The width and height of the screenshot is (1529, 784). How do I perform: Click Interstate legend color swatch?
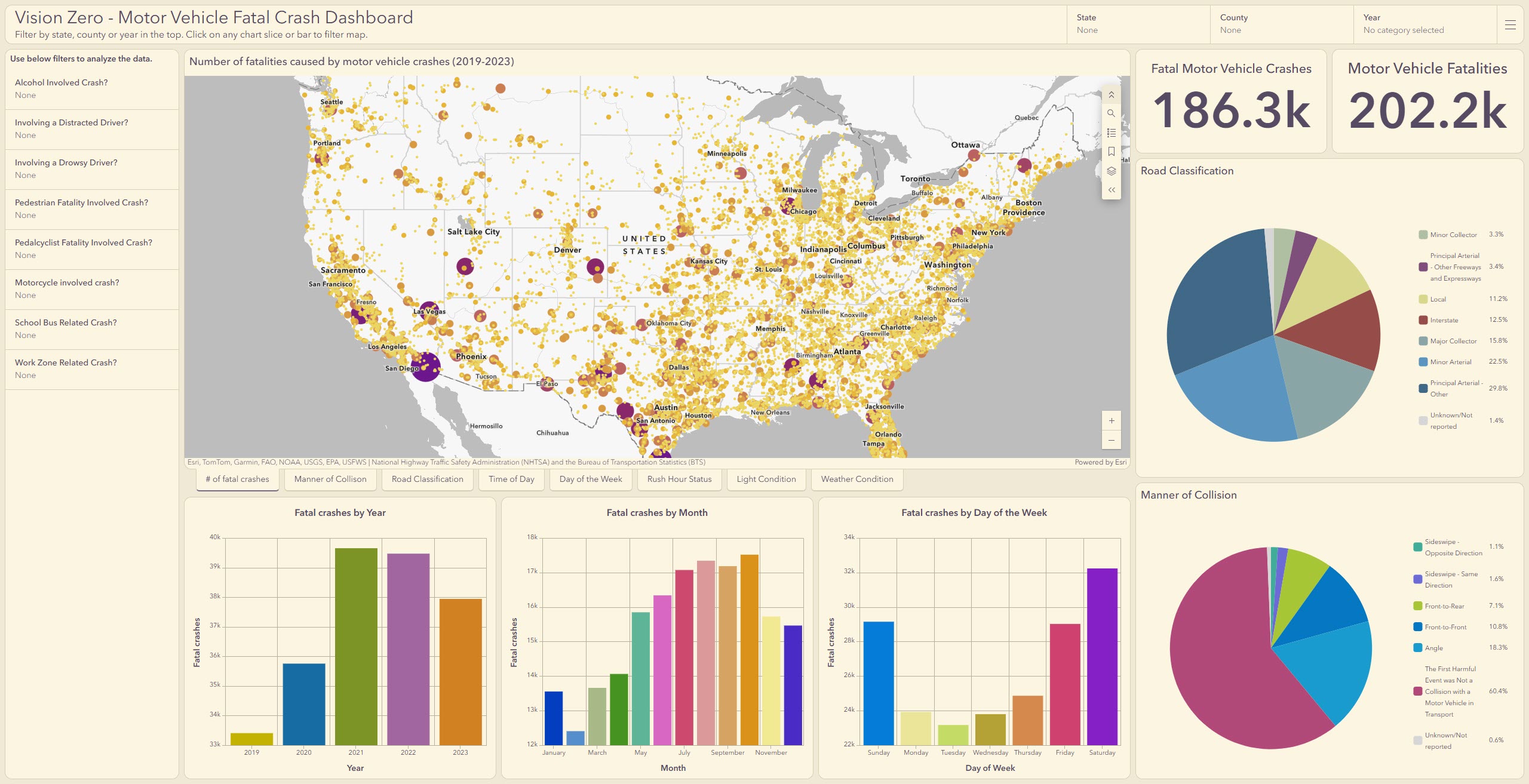click(x=1423, y=320)
